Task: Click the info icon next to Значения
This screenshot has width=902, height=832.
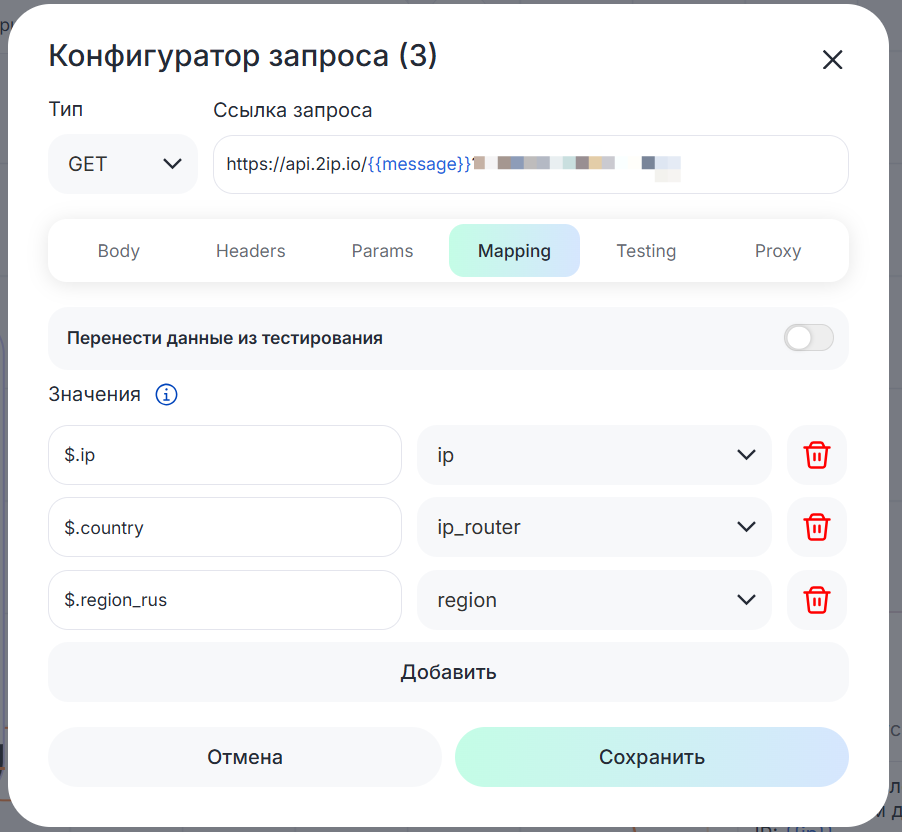Action: coord(166,395)
